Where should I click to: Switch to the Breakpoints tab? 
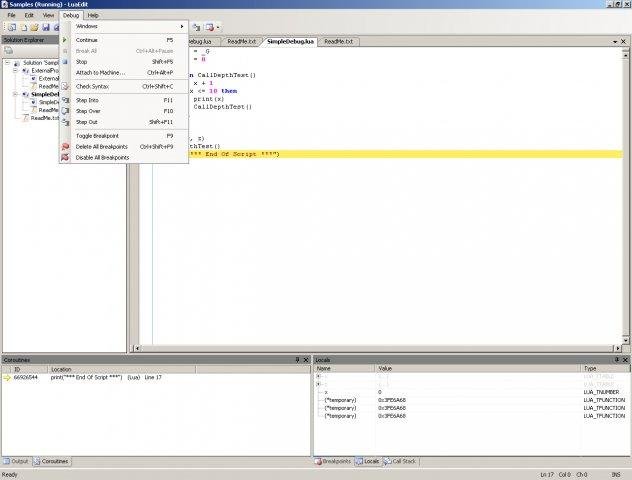(x=334, y=461)
